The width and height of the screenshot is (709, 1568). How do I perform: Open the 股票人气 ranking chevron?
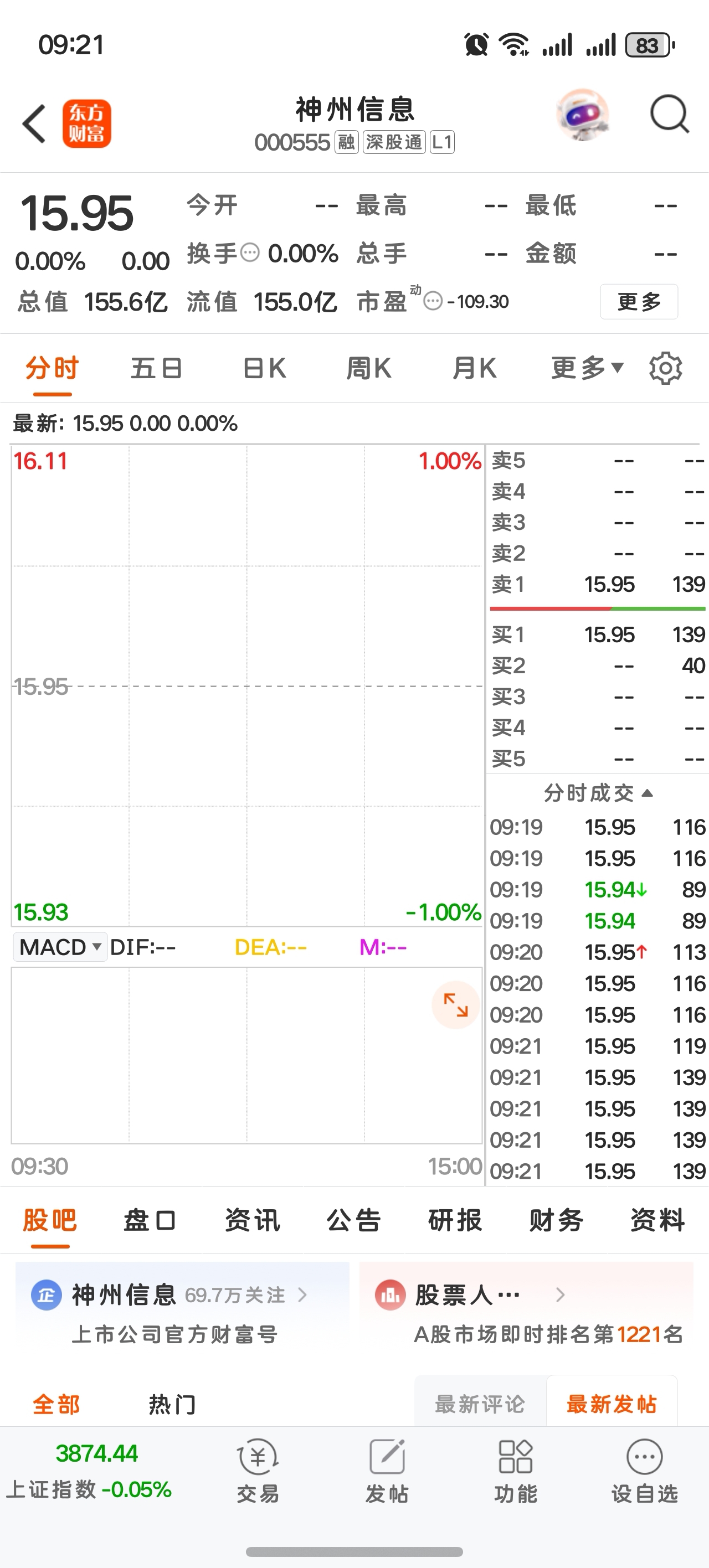click(x=561, y=1294)
